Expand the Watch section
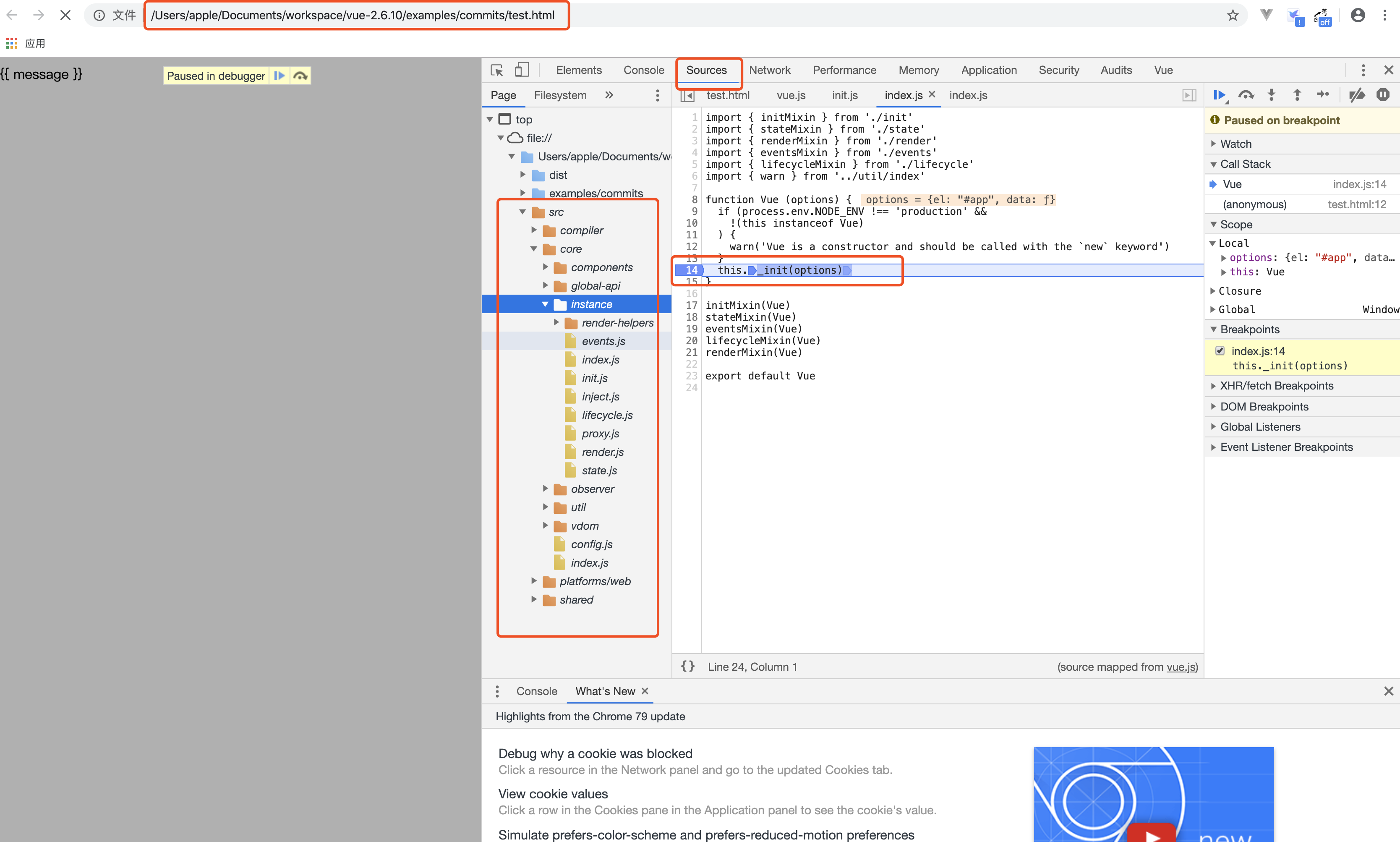 pos(1235,144)
